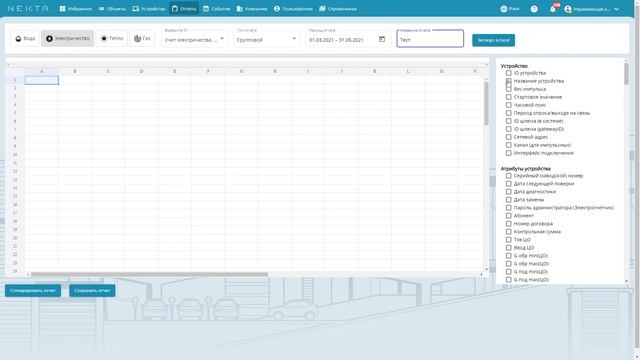Check the Номер договора checkbox
640x360 pixels.
click(509, 224)
